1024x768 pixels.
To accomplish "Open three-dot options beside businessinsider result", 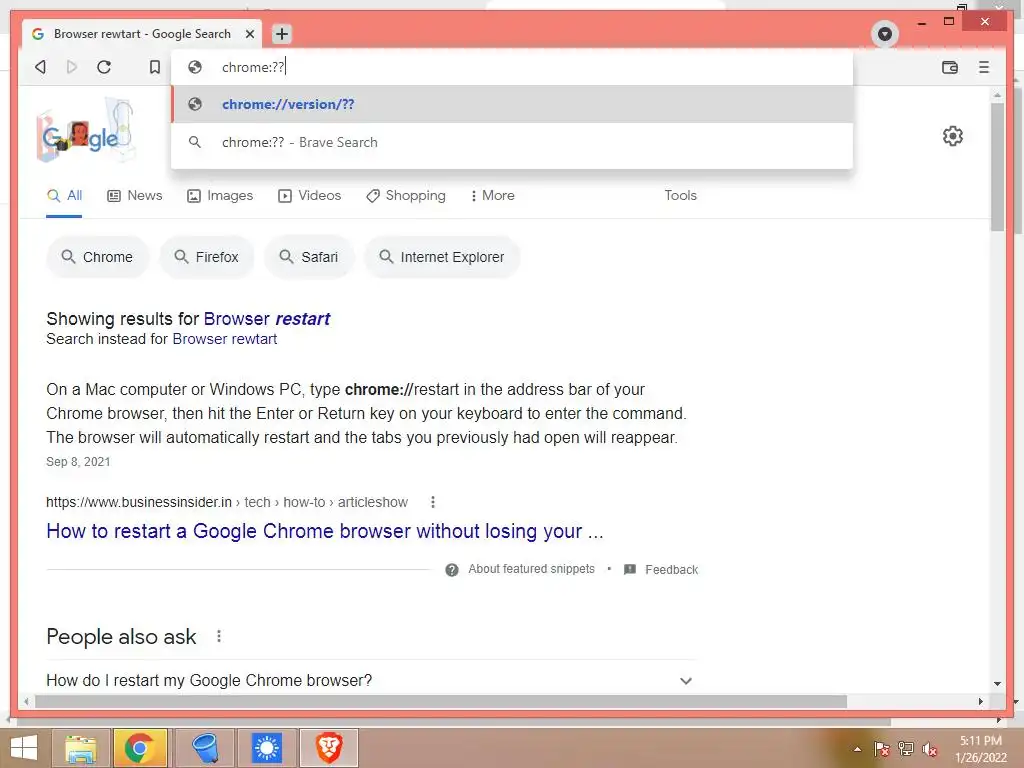I will point(432,502).
